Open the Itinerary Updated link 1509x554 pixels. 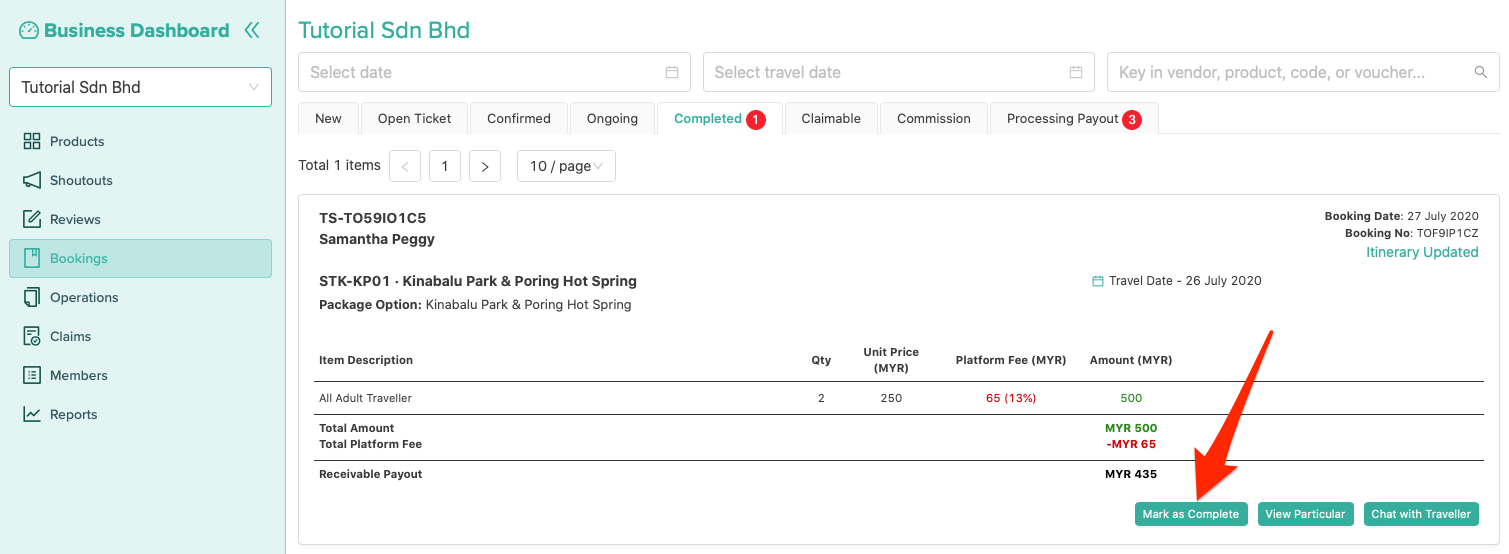pos(1422,252)
